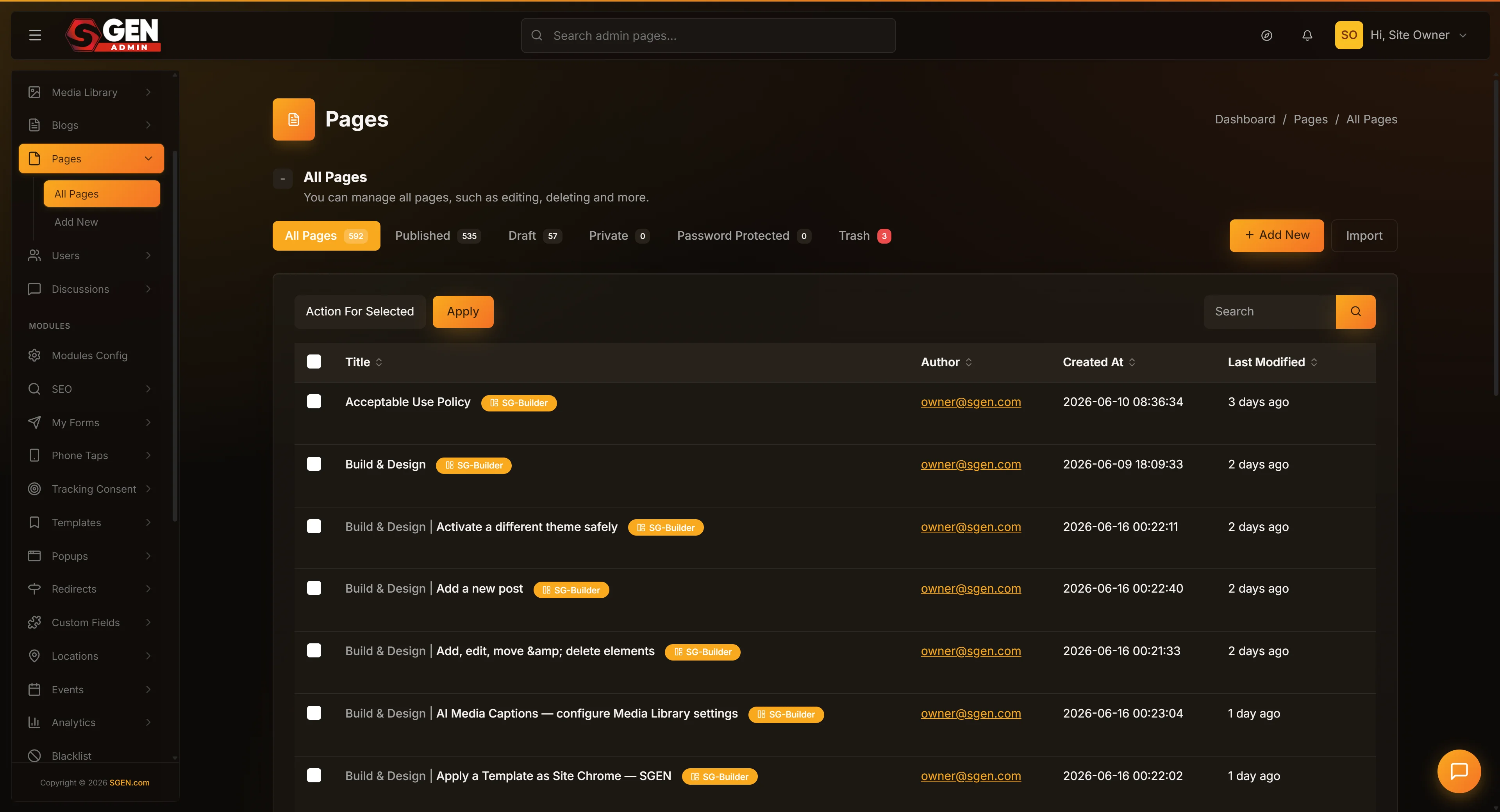Viewport: 1500px width, 812px height.
Task: Click the Blacklist ban icon
Action: pyautogui.click(x=34, y=755)
